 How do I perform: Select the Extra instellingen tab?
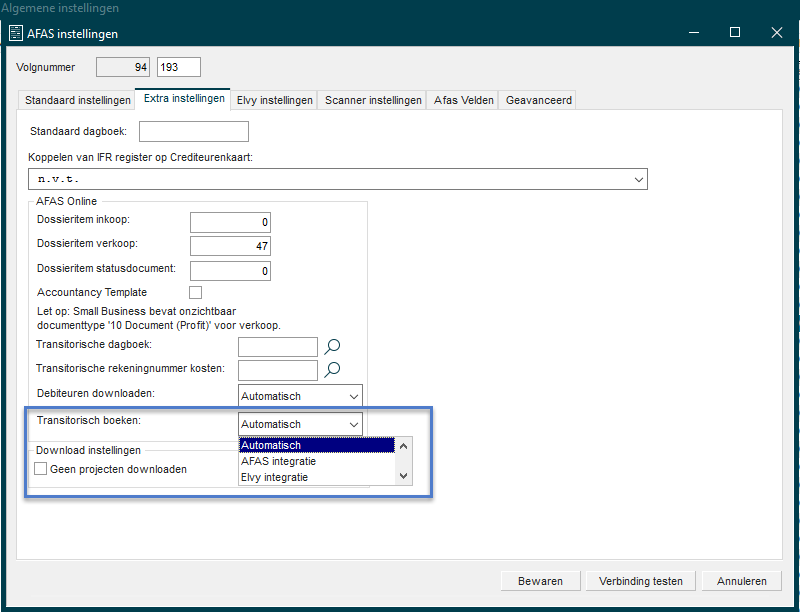tap(184, 98)
